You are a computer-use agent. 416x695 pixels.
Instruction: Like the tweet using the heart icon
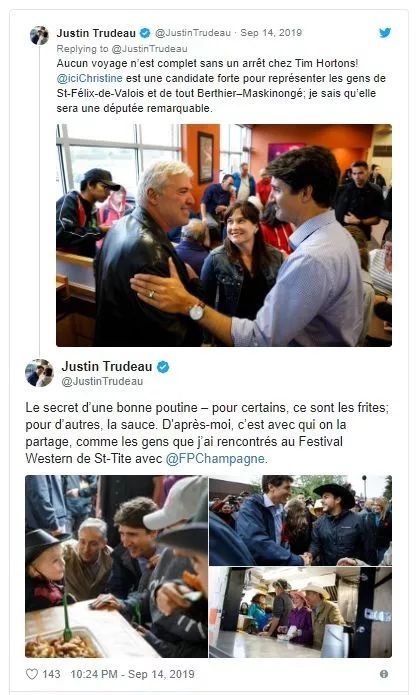click(32, 674)
